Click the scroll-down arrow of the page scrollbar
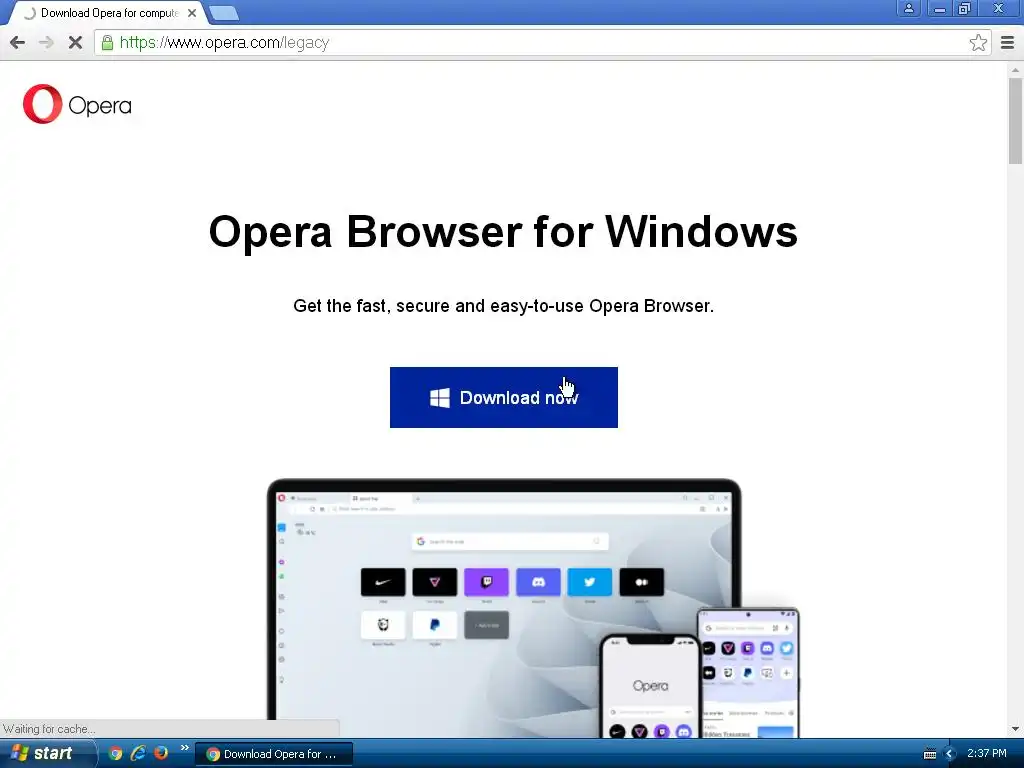1024x768 pixels. [1015, 729]
